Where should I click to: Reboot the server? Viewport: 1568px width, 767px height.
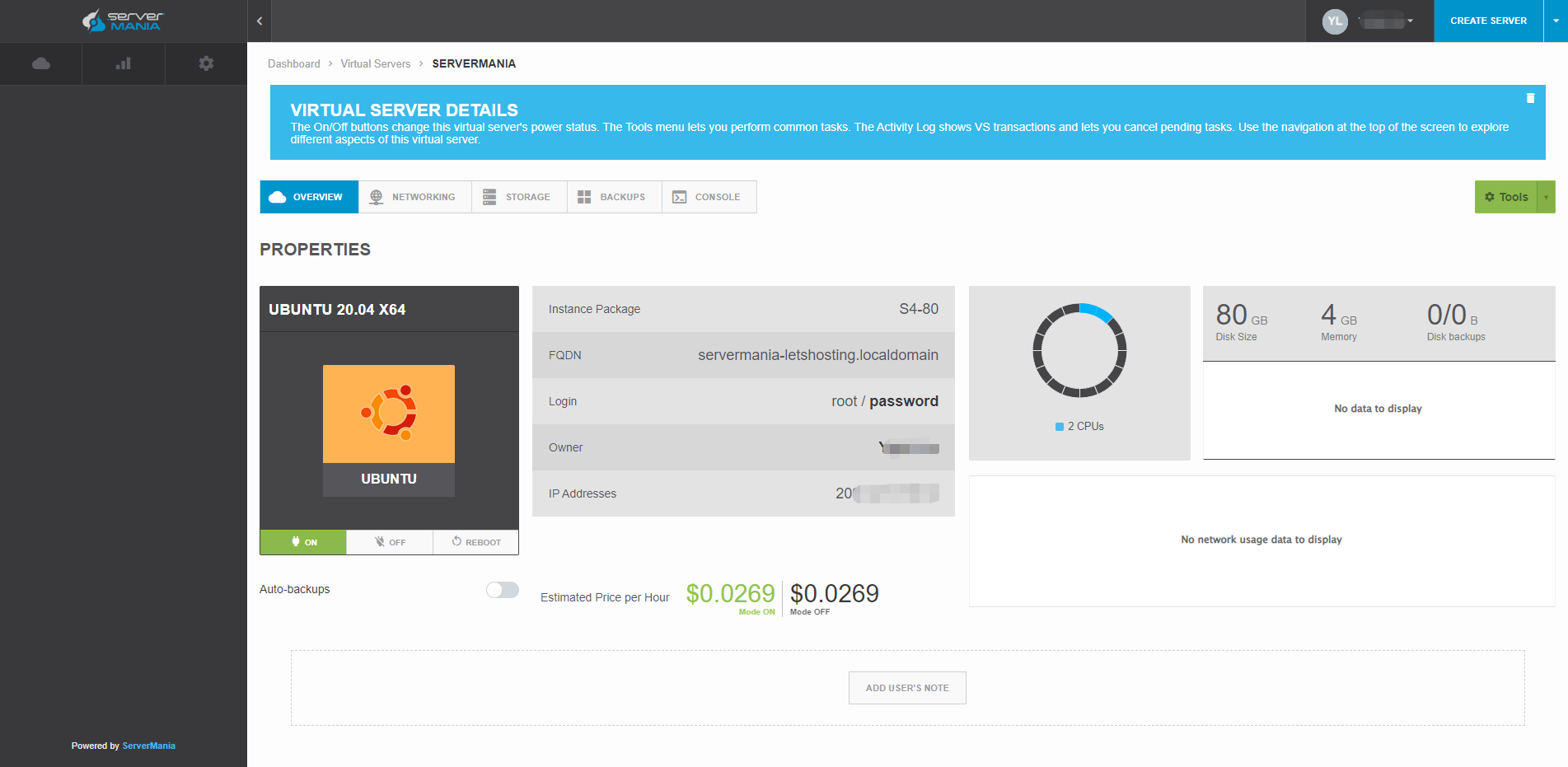[475, 542]
